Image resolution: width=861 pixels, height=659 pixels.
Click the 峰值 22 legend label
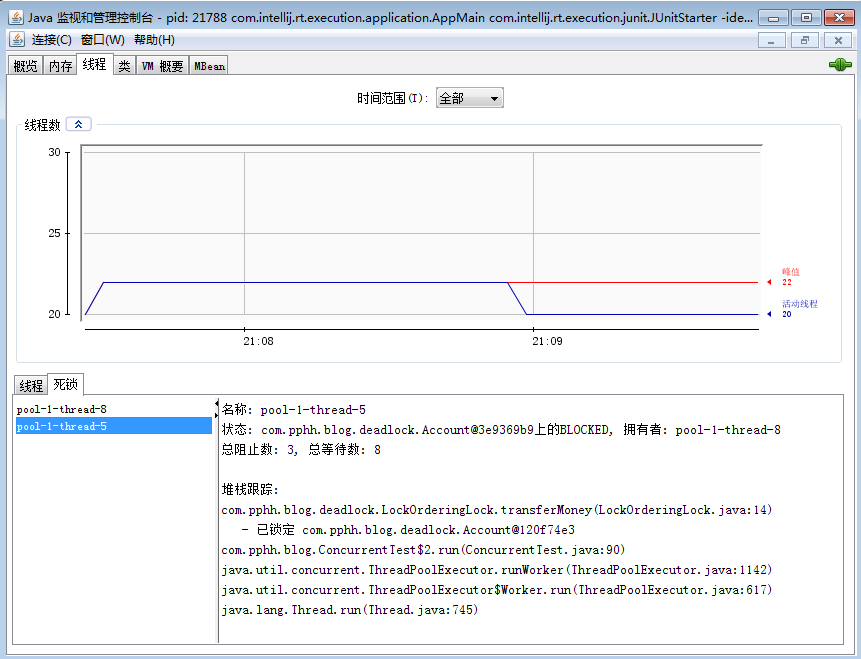pyautogui.click(x=790, y=277)
